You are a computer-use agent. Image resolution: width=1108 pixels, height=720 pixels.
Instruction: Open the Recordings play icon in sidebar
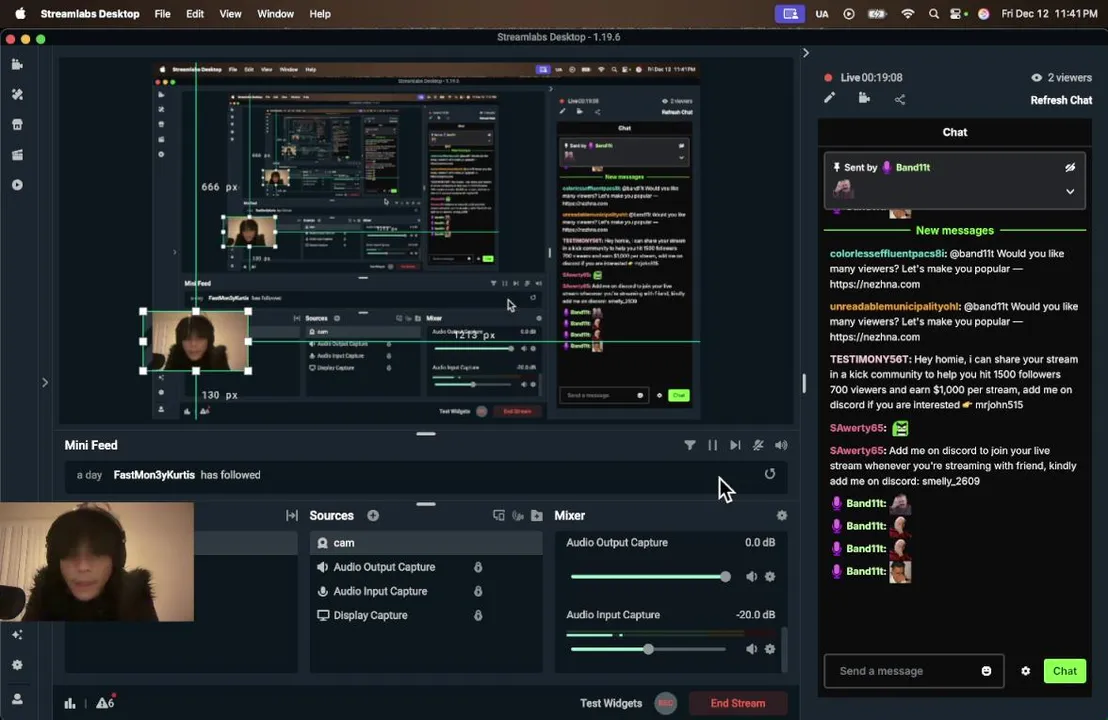[x=18, y=185]
